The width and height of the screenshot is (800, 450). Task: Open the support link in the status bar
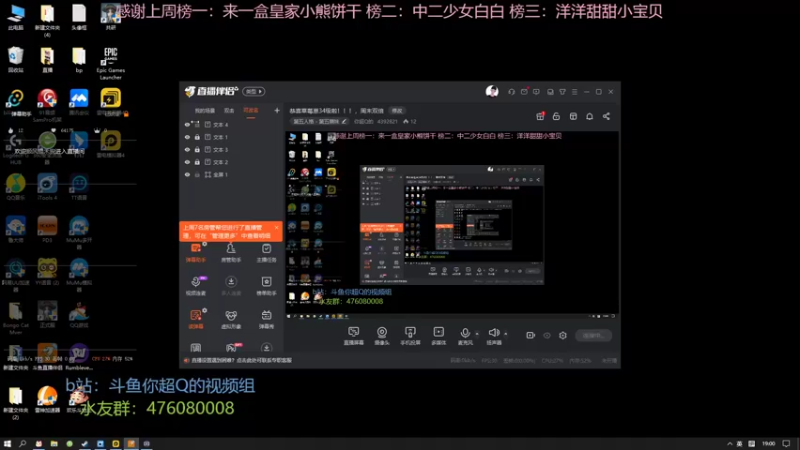(241, 360)
